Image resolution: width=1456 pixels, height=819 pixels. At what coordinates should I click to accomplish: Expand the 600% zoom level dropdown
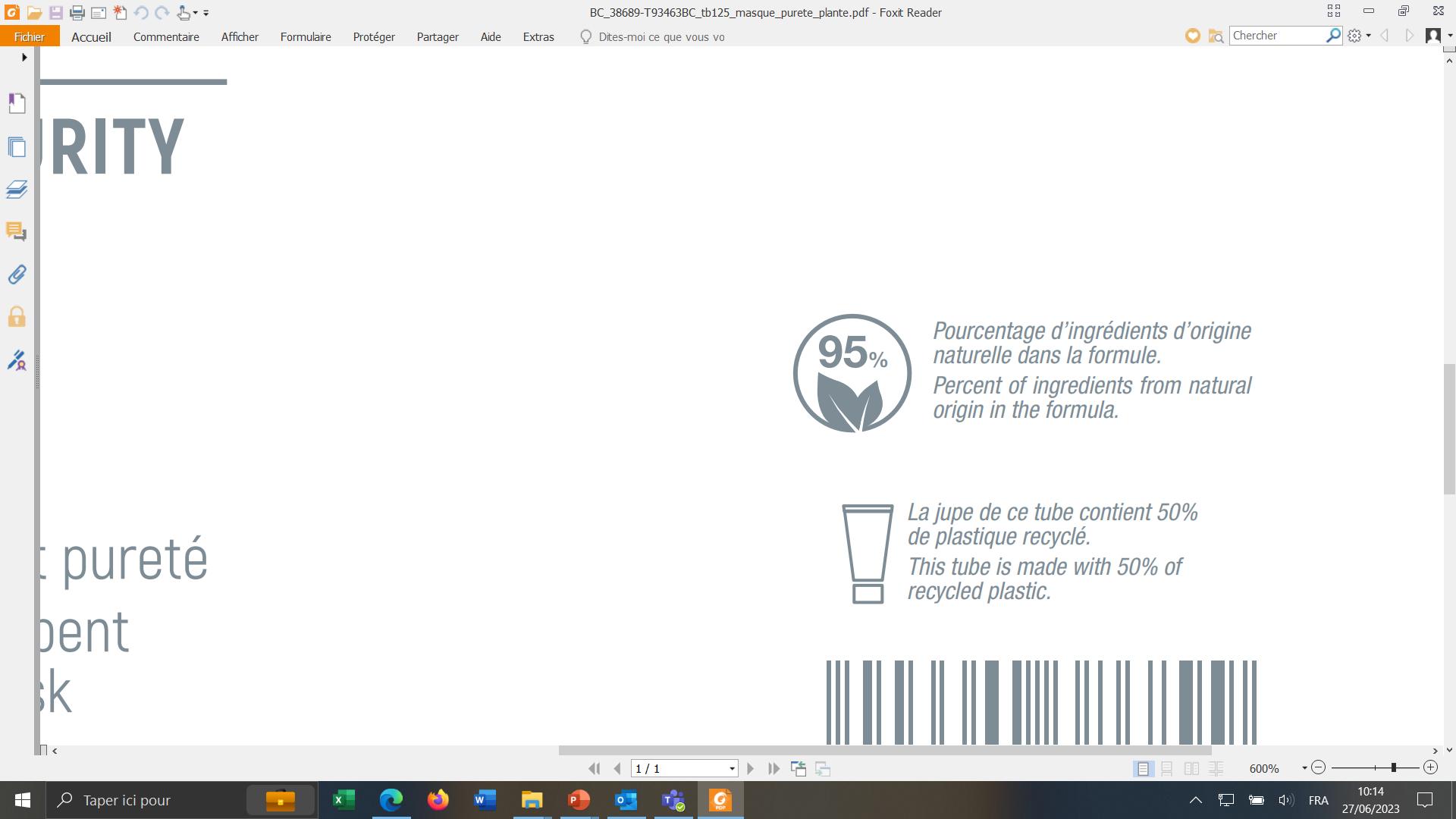[1304, 768]
